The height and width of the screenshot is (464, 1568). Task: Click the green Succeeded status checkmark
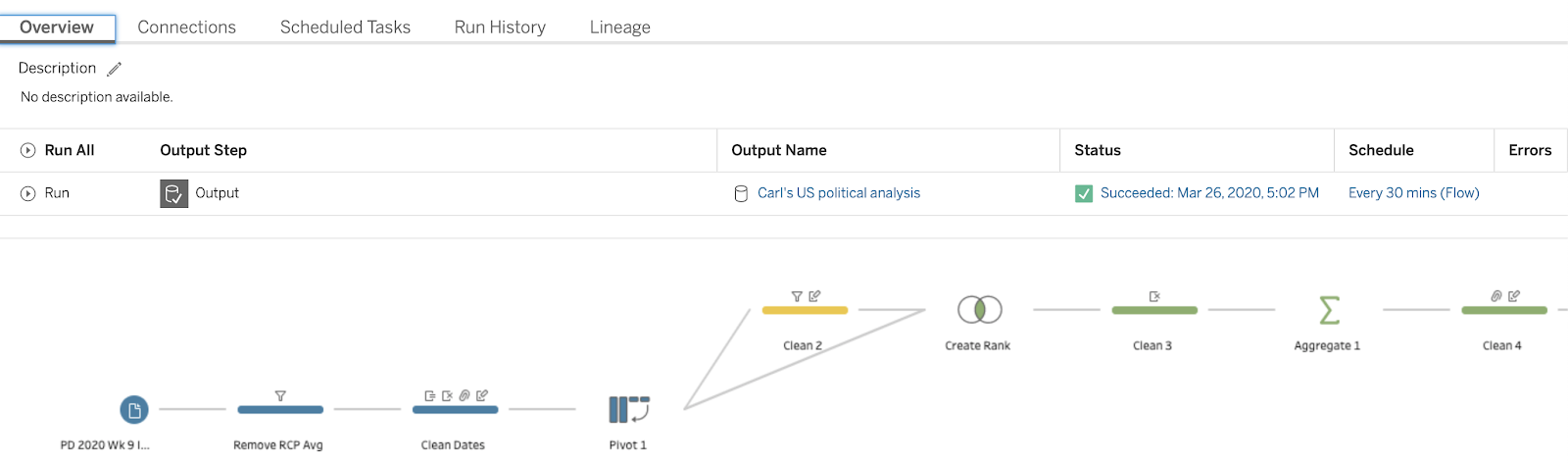1084,193
